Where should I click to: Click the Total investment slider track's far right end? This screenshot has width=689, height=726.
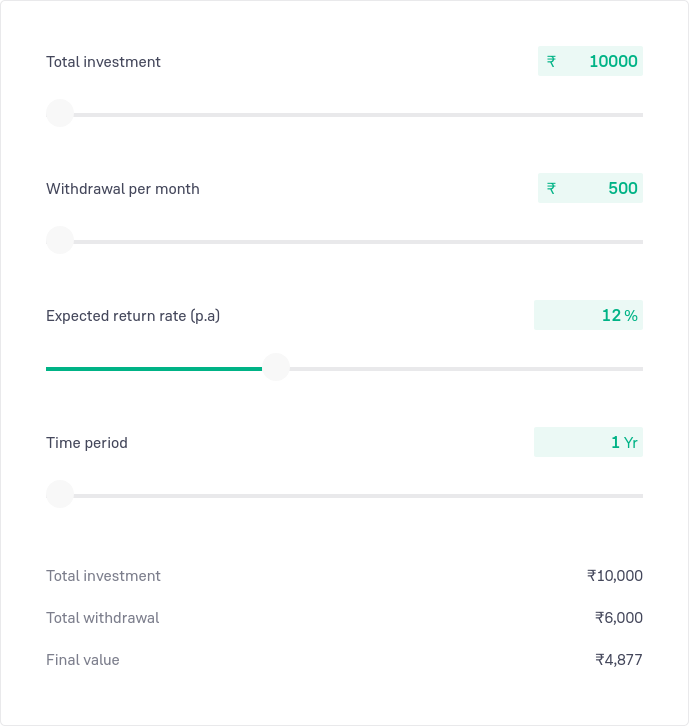[639, 114]
